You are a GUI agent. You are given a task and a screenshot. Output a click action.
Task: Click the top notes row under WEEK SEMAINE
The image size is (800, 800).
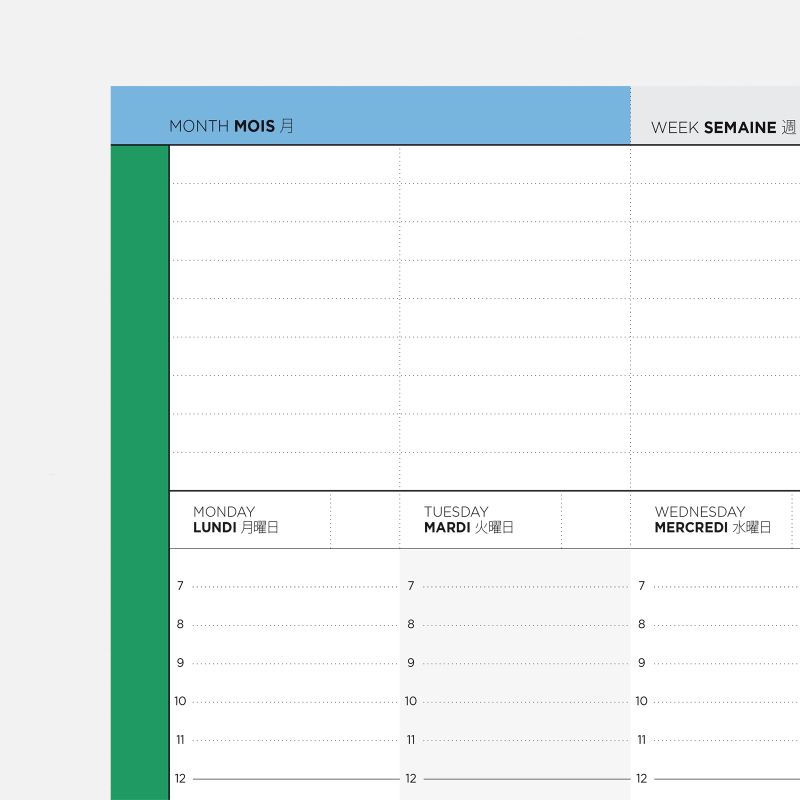(715, 165)
